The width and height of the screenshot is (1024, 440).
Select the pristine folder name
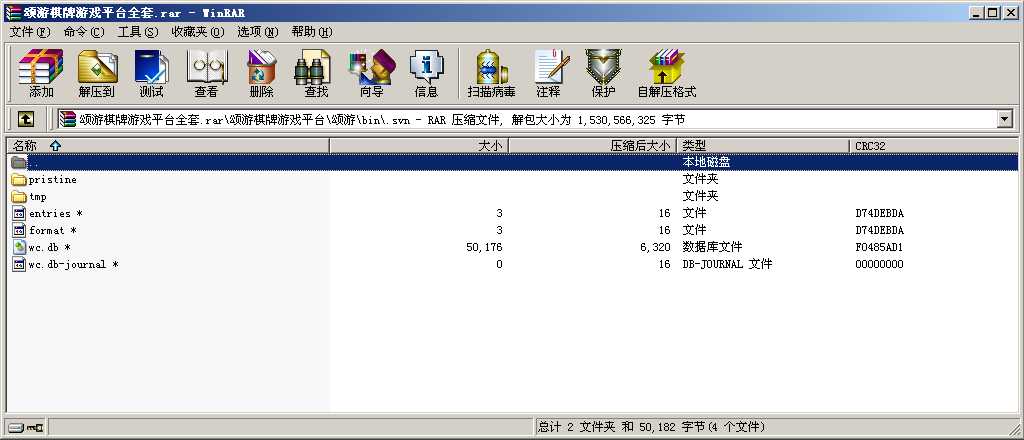pyautogui.click(x=53, y=180)
